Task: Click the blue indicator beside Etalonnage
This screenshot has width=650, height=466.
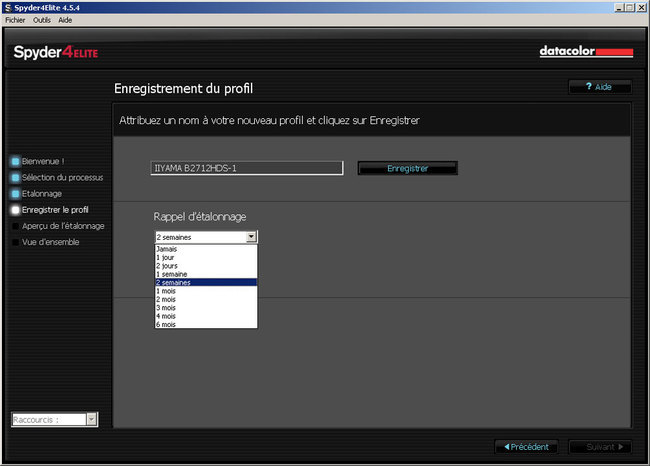Action: pyautogui.click(x=15, y=194)
